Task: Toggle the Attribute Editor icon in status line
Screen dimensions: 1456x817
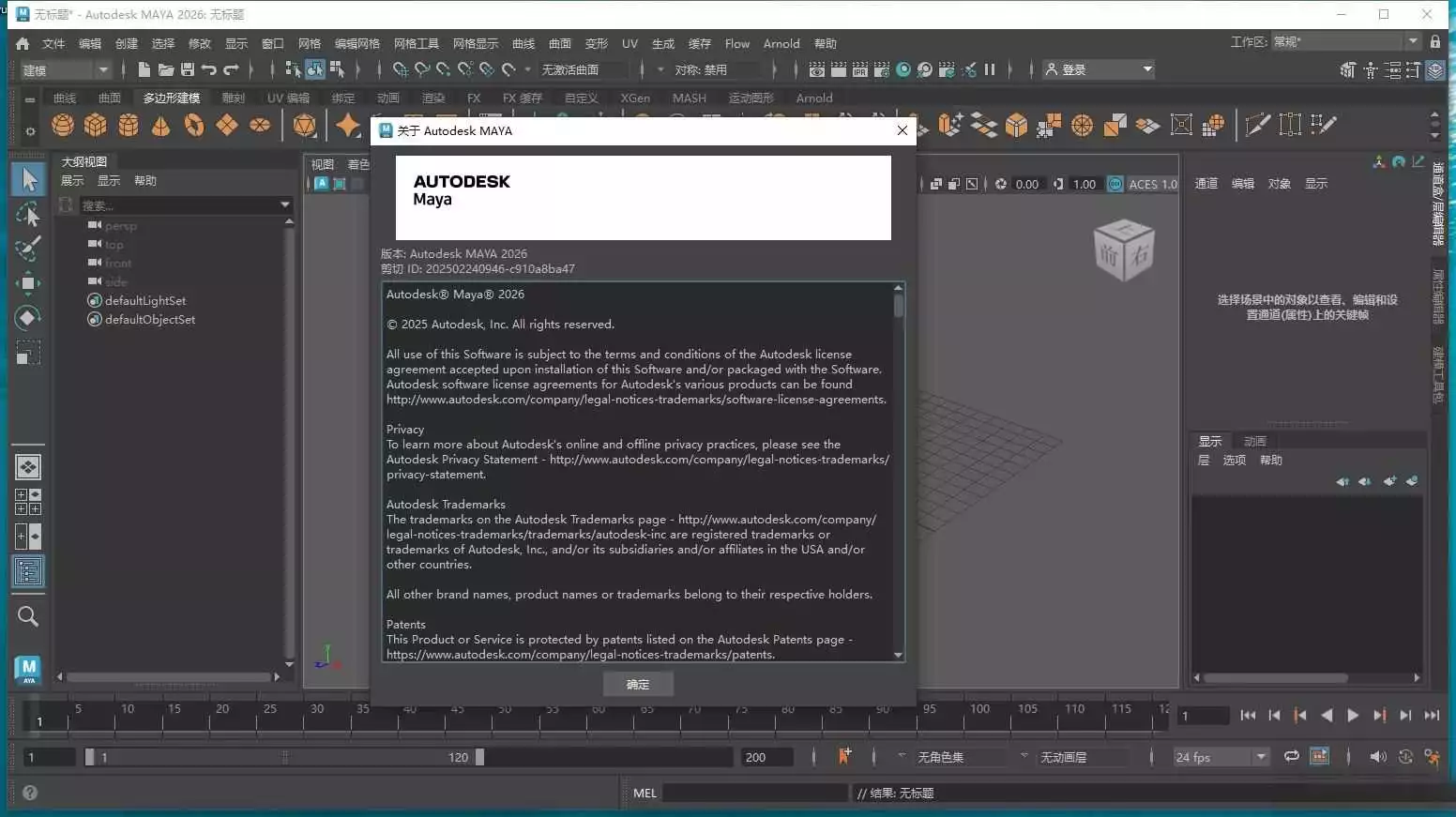Action: coord(1392,69)
